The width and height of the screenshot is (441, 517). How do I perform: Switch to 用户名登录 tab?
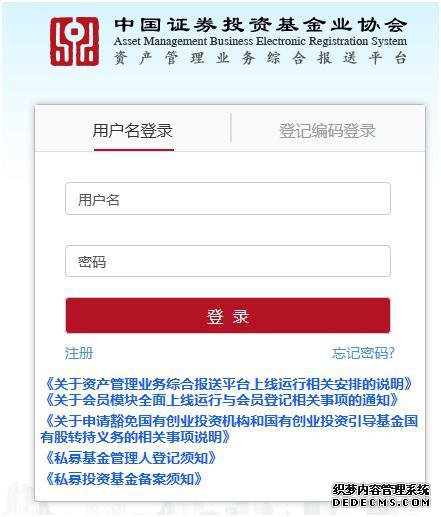[x=133, y=130]
